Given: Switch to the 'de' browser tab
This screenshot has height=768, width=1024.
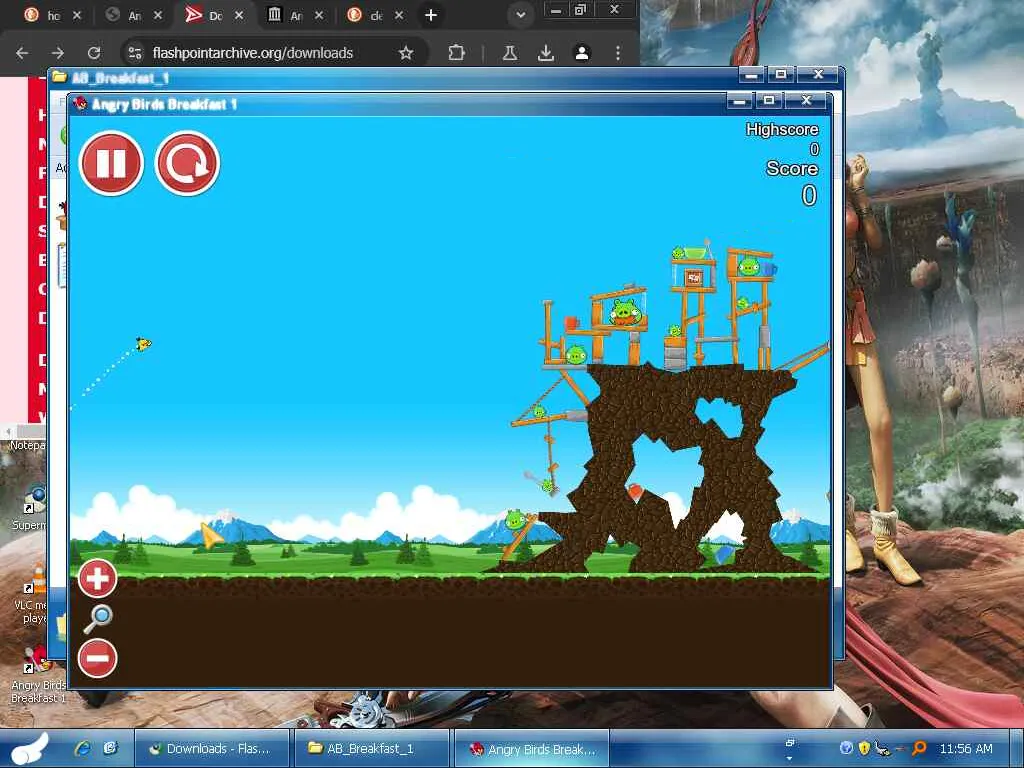Looking at the screenshot, I should point(374,15).
